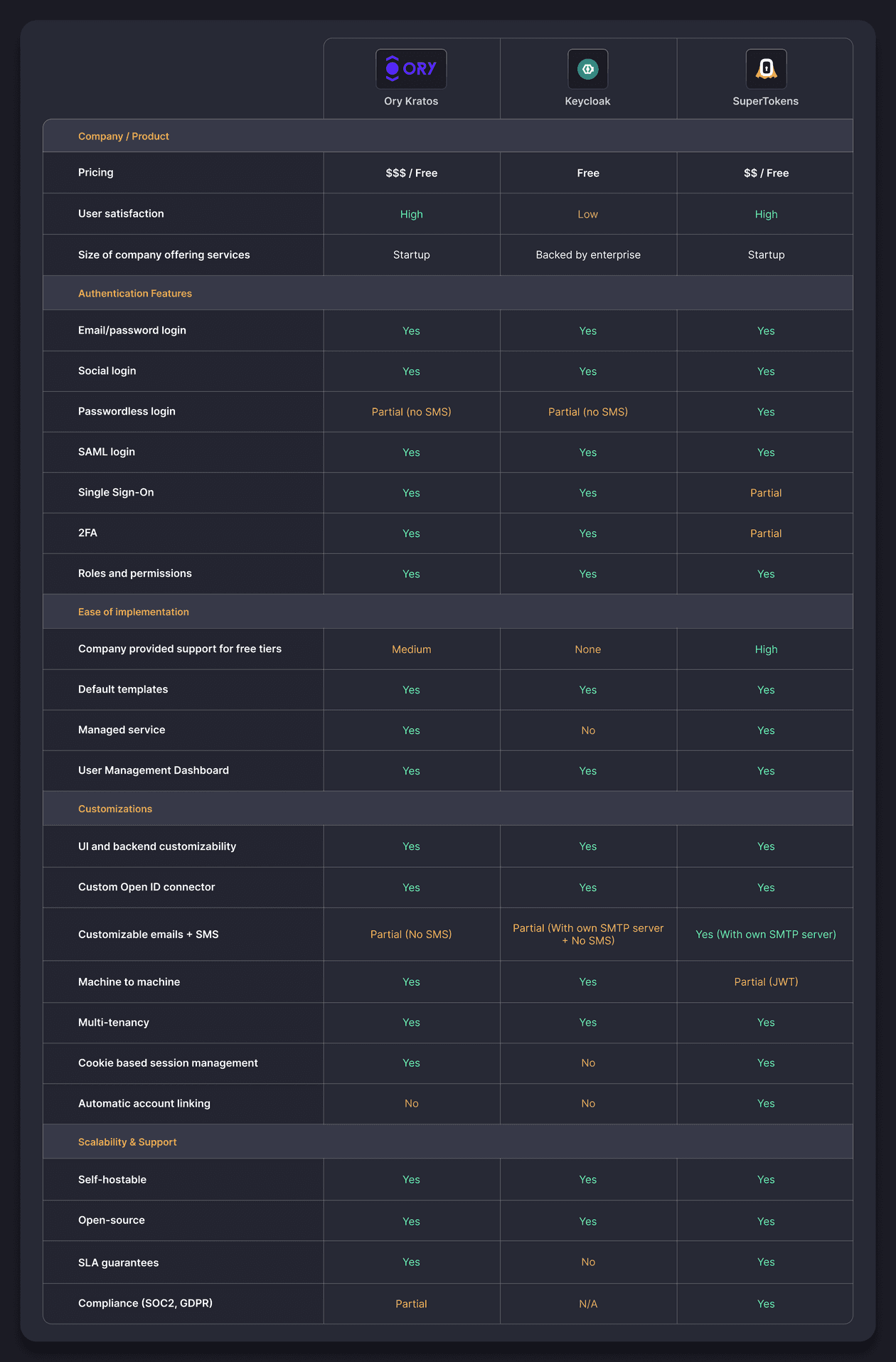Select the SAML login row label

[x=107, y=452]
